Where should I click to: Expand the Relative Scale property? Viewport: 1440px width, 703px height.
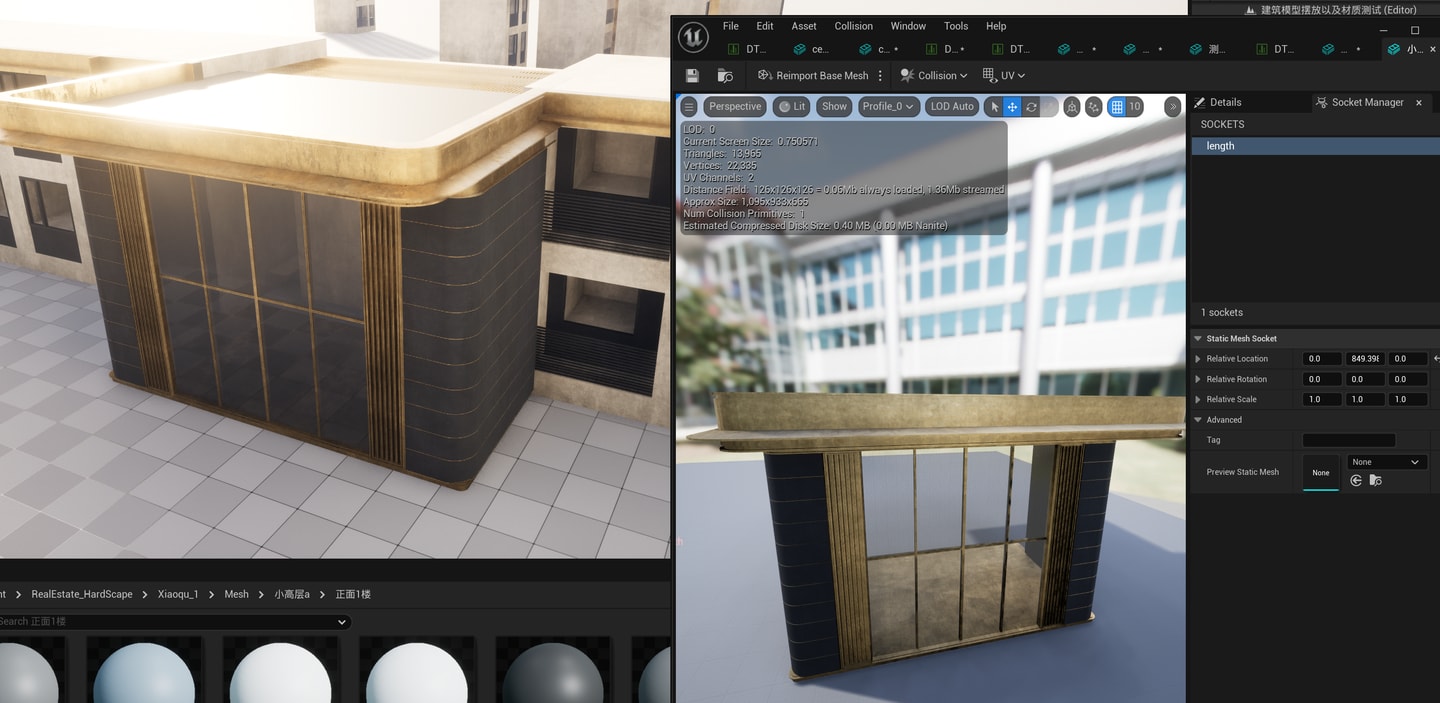1198,399
